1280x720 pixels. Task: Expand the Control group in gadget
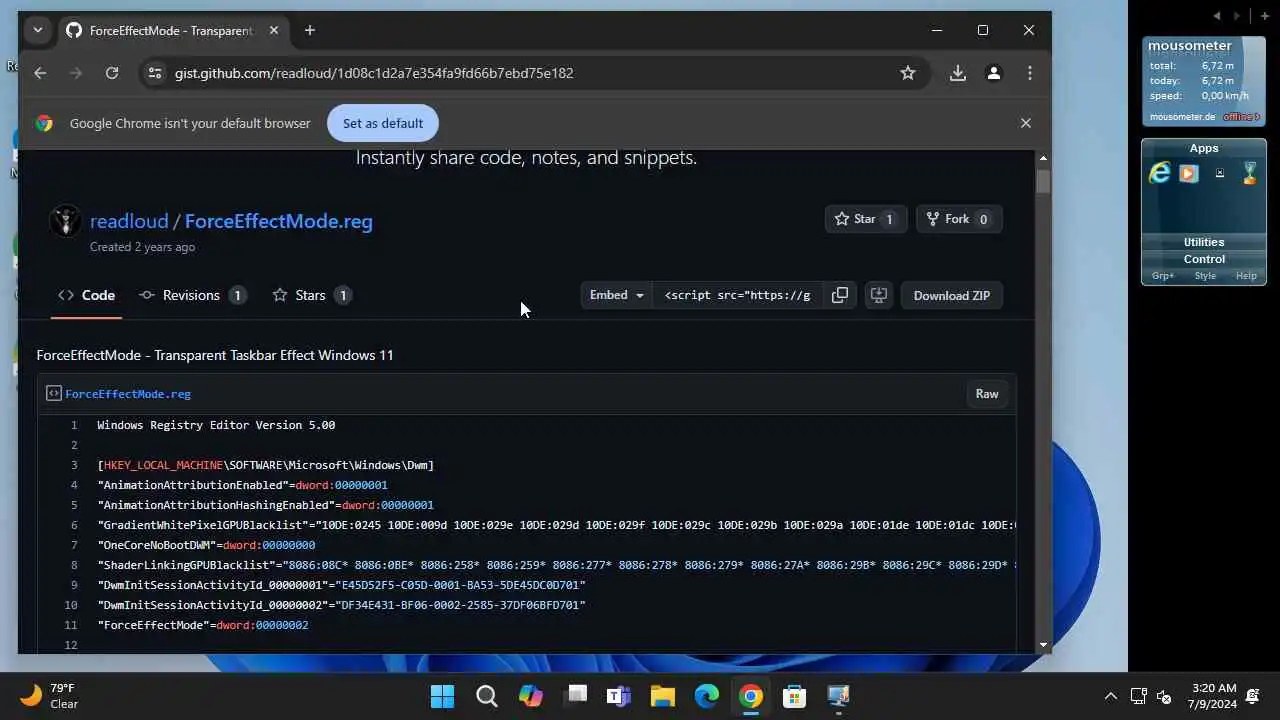[x=1204, y=259]
